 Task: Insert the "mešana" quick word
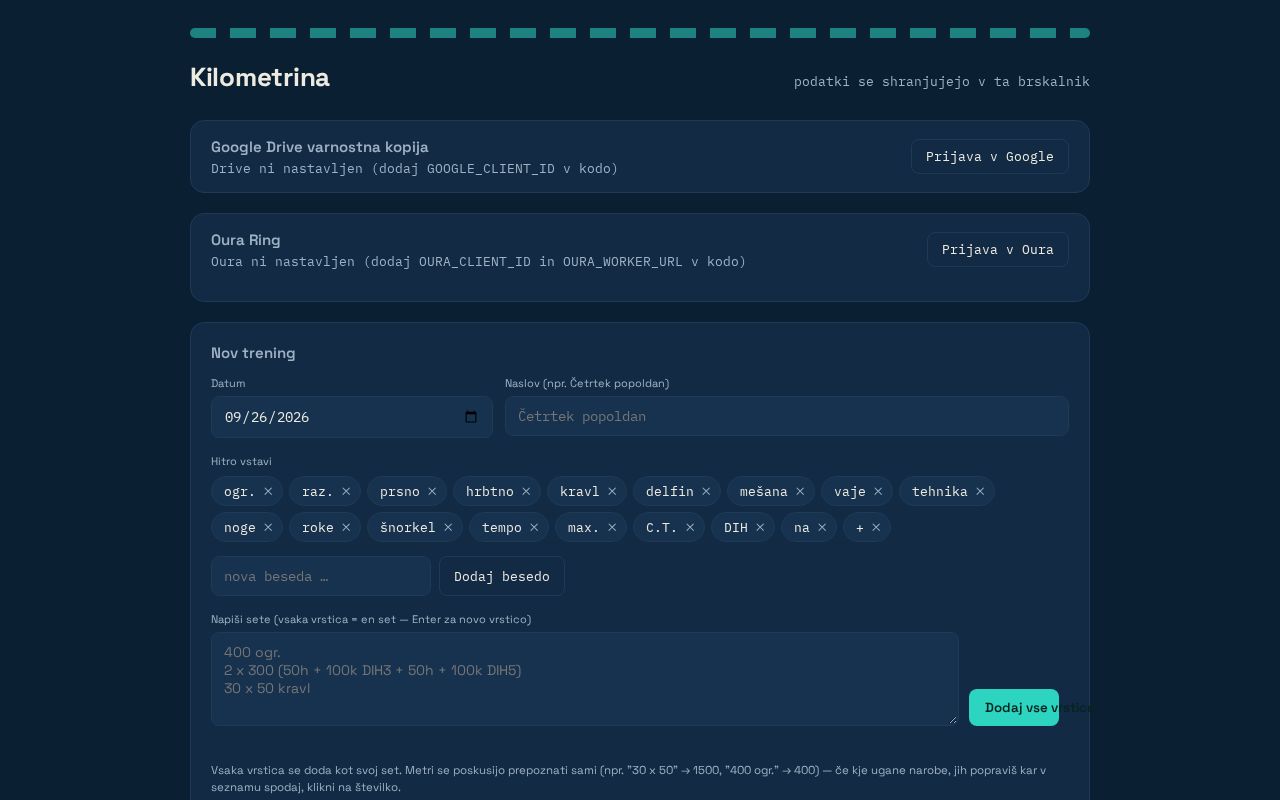pos(764,491)
